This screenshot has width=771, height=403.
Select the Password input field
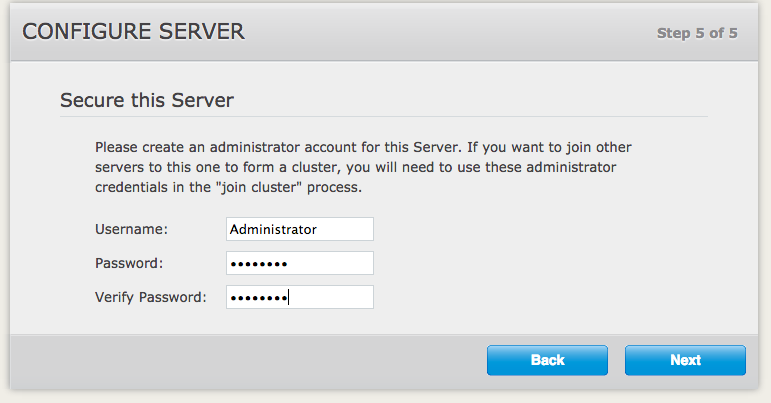click(x=300, y=263)
